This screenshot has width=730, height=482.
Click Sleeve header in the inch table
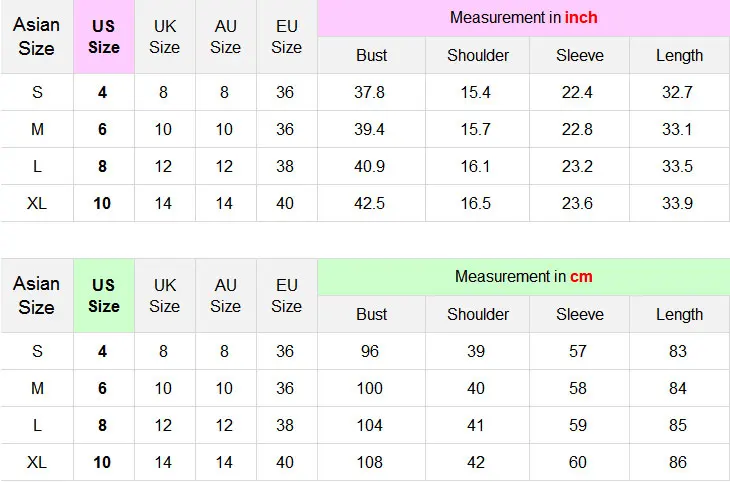[580, 55]
